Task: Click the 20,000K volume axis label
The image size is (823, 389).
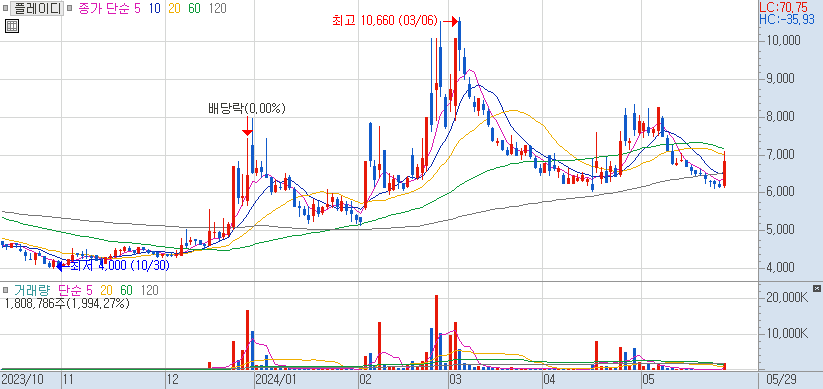Action: pos(786,297)
